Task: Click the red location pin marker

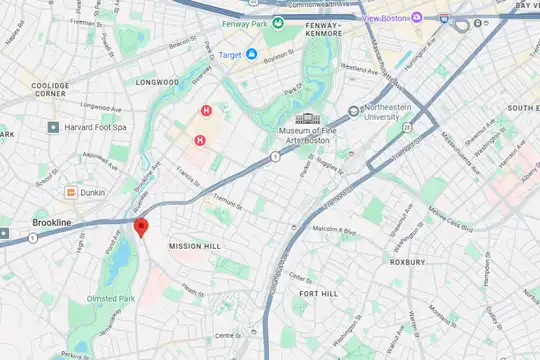Action: [x=141, y=227]
